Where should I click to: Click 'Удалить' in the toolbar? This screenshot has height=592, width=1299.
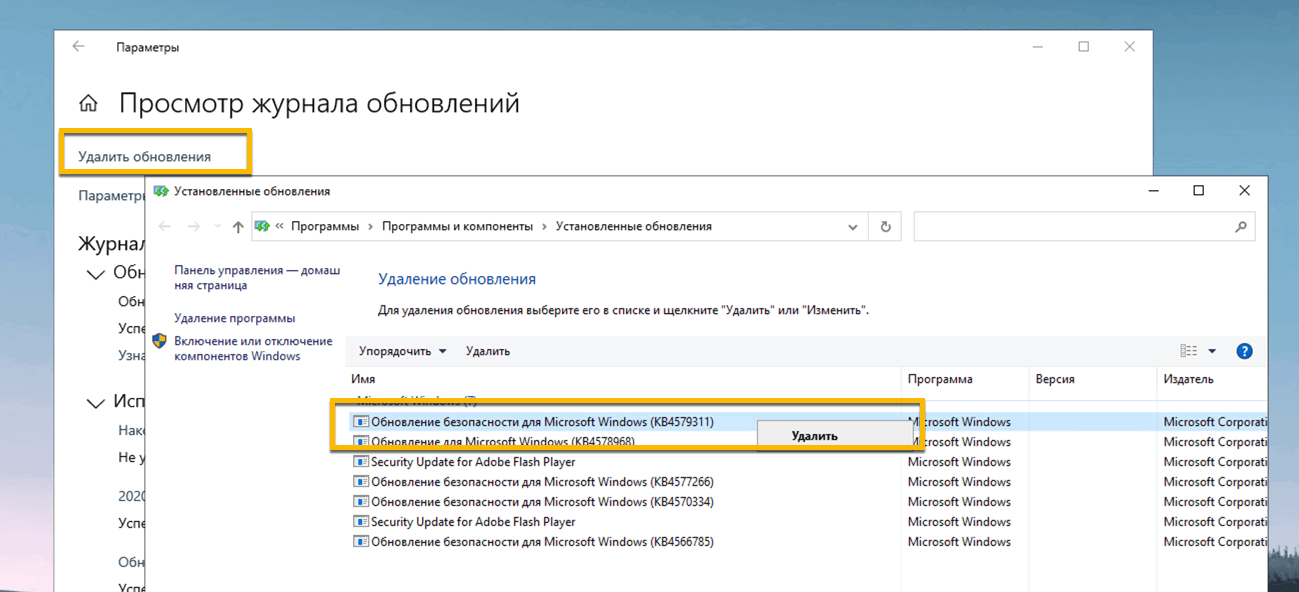coord(488,351)
